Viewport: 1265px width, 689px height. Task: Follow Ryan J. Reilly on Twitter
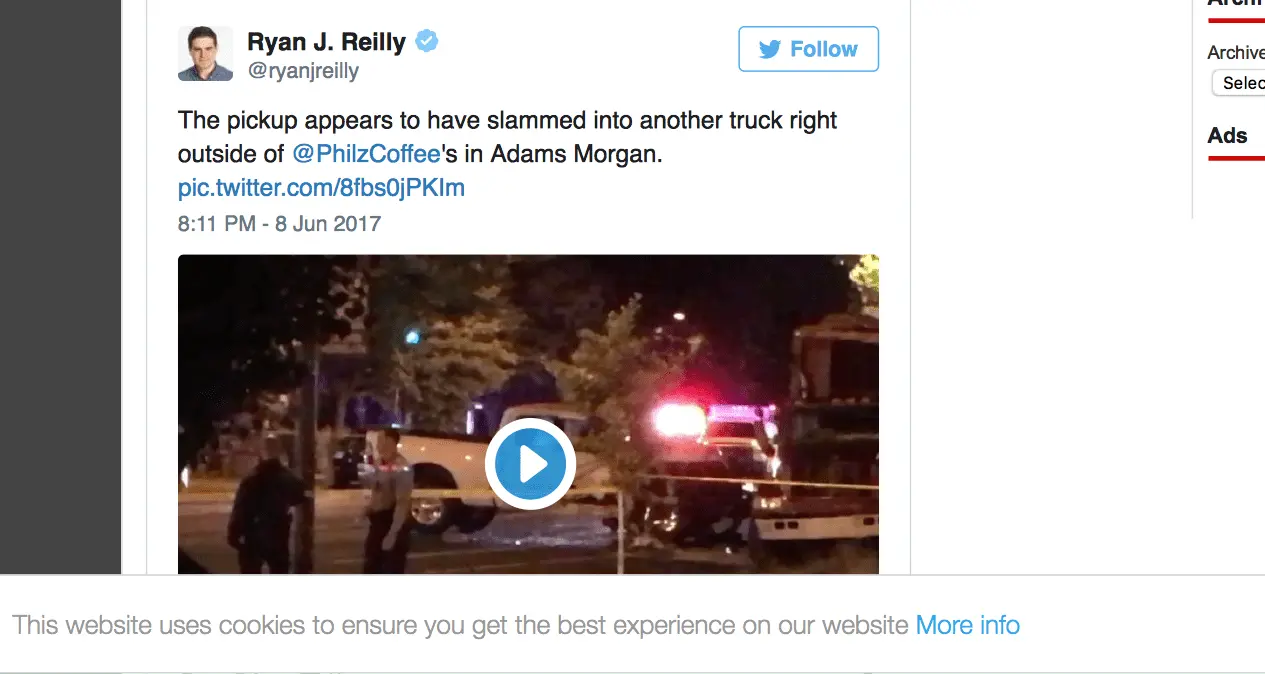(808, 49)
